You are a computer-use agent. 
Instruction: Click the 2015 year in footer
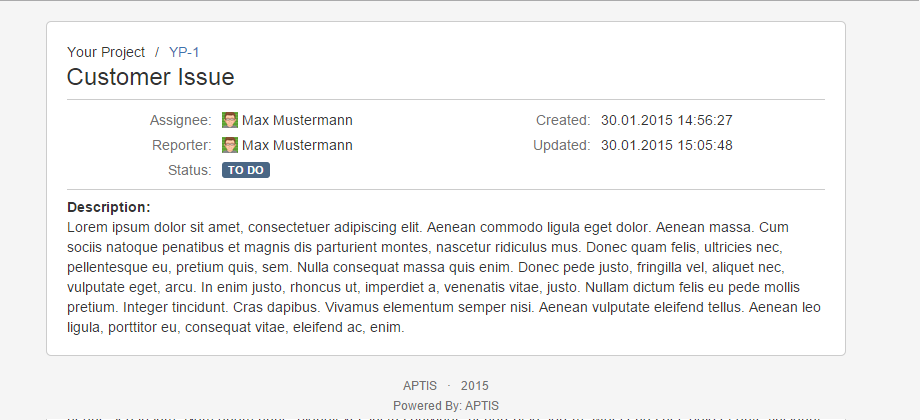point(475,385)
